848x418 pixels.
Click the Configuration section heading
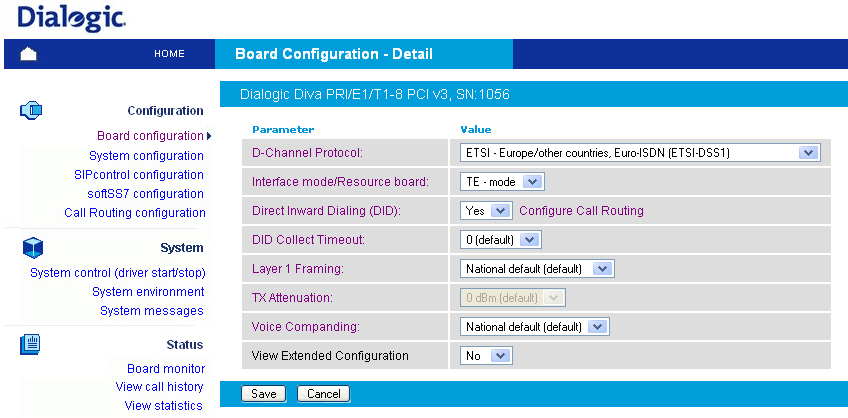coord(165,111)
